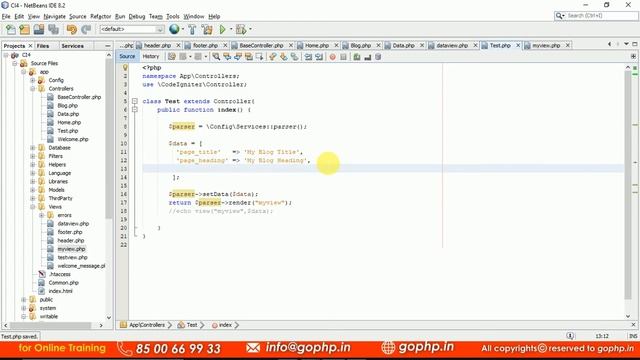The width and height of the screenshot is (640, 360).
Task: Click Toggle Rectangular Selection editor icon
Action: [x=260, y=57]
